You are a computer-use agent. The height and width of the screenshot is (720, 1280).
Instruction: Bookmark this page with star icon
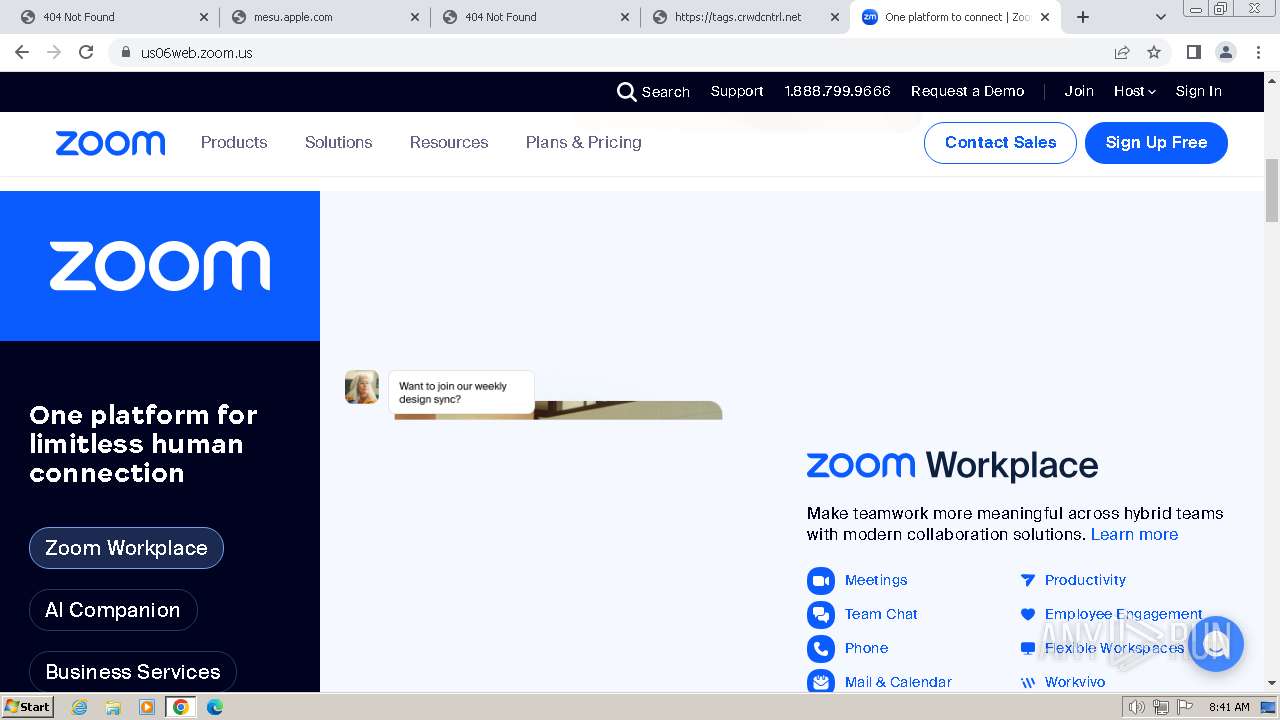[x=1154, y=52]
